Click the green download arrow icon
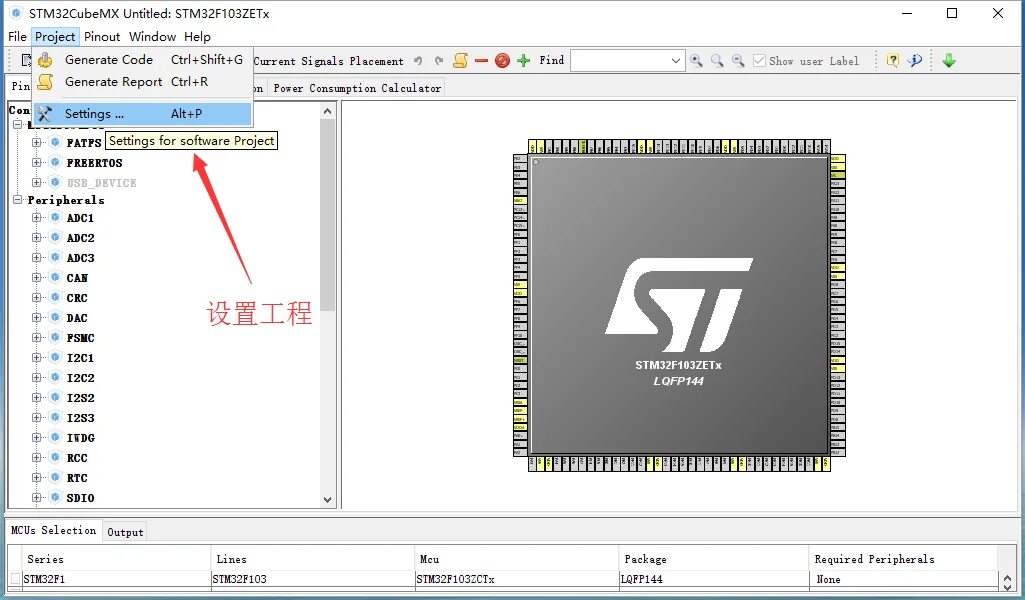Viewport: 1025px width, 600px height. [x=949, y=61]
